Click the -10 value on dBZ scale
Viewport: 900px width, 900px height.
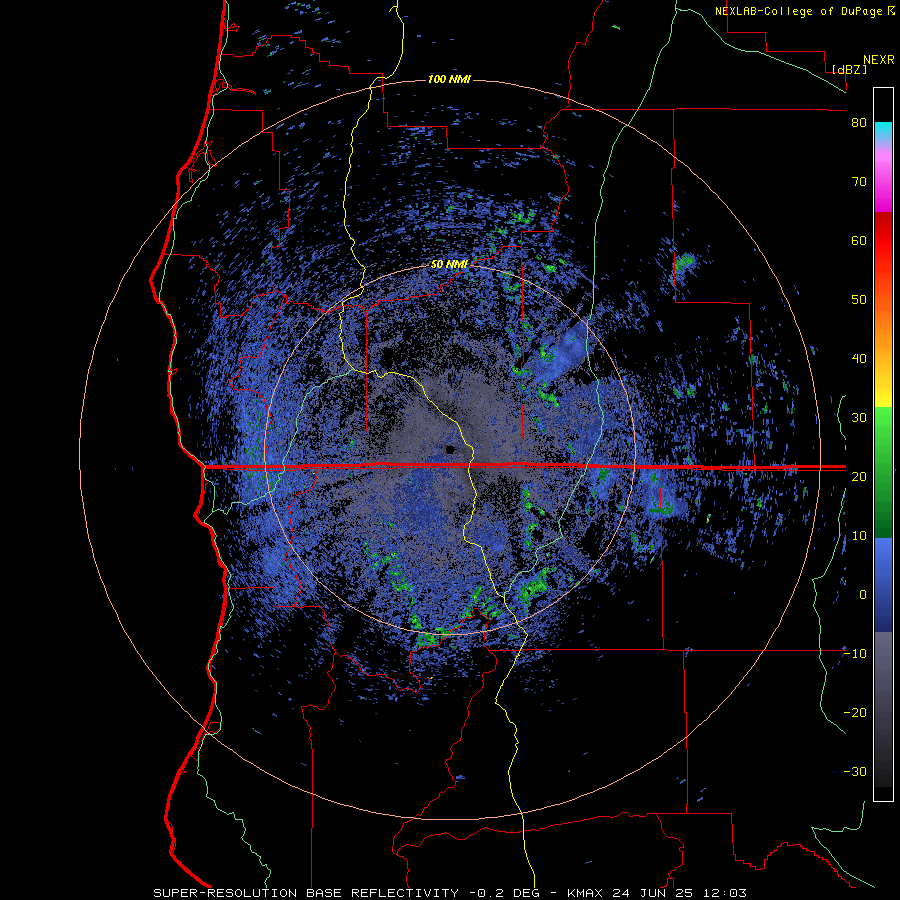tap(855, 654)
